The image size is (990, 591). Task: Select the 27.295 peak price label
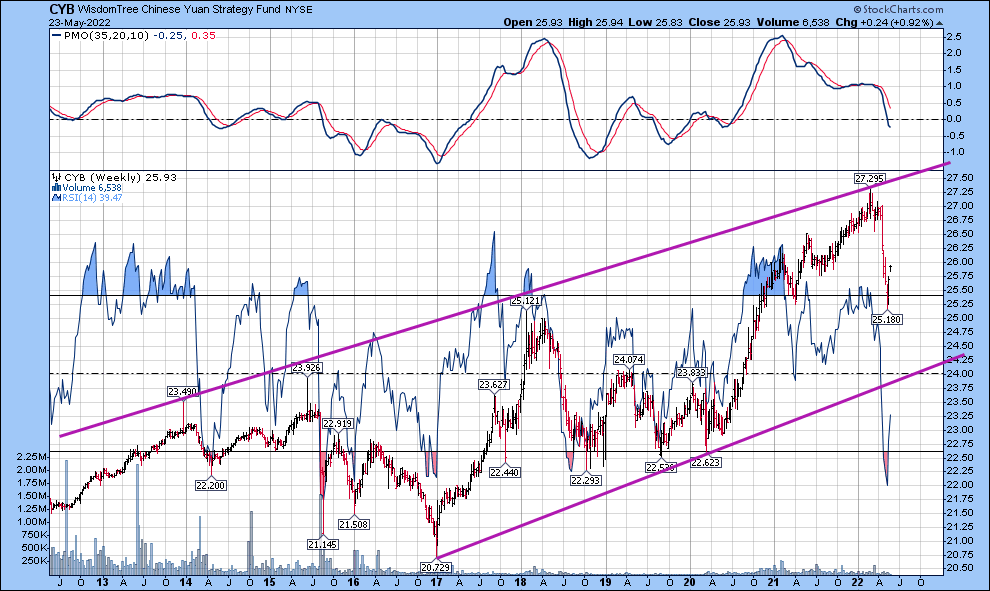point(869,178)
